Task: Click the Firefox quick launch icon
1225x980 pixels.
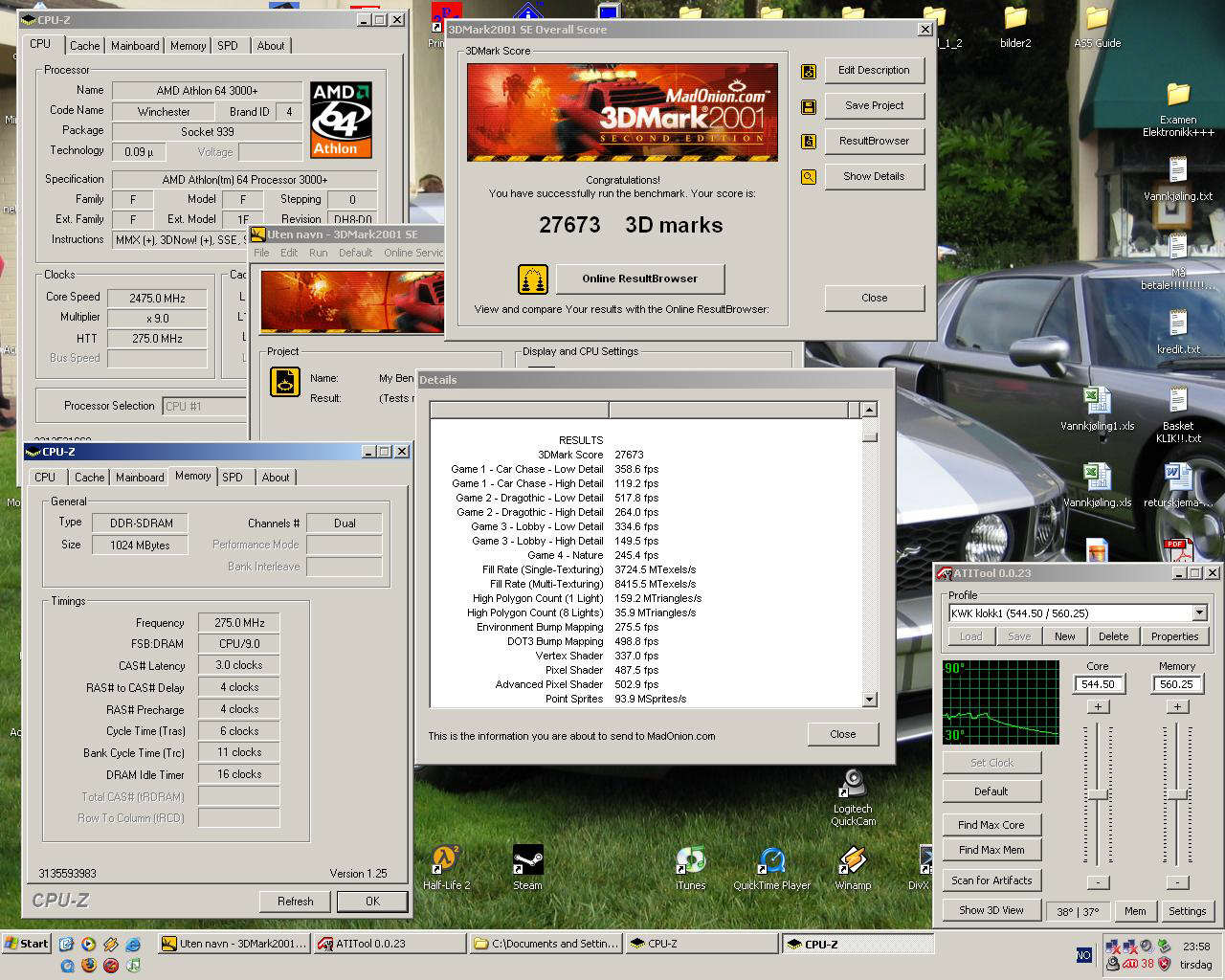Action: 89,965
